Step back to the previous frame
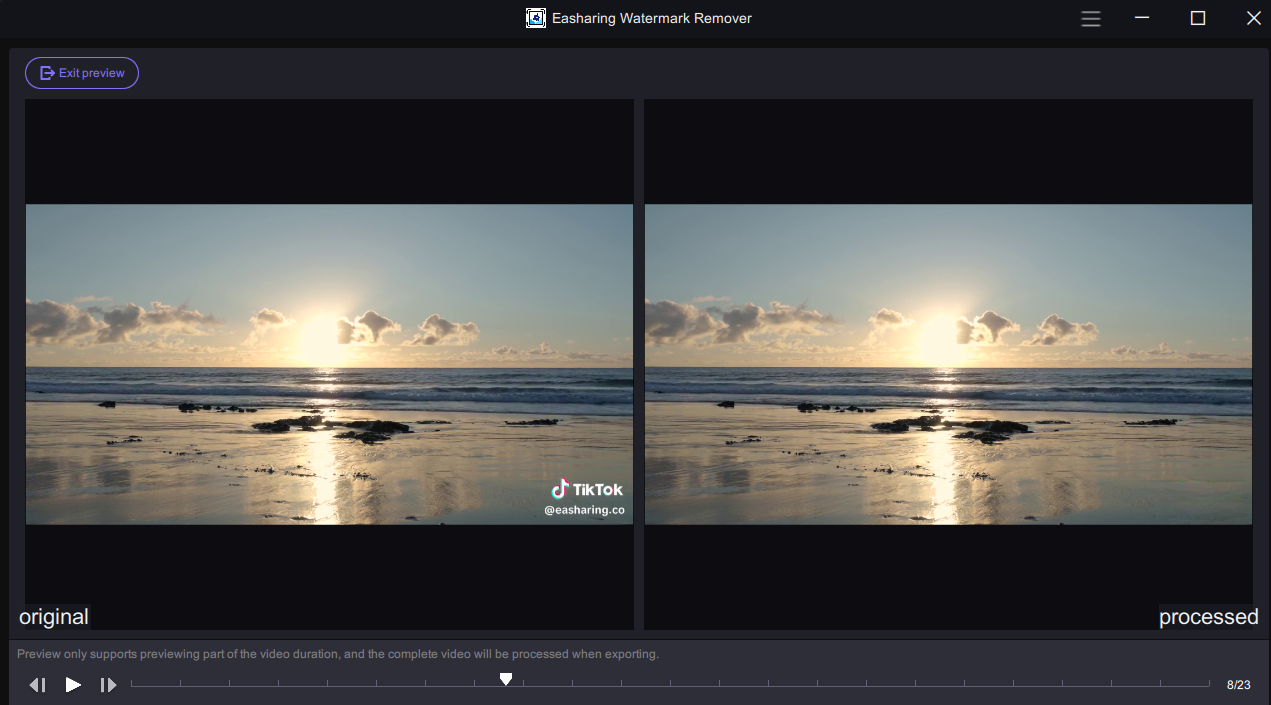This screenshot has width=1271, height=705. click(x=37, y=685)
